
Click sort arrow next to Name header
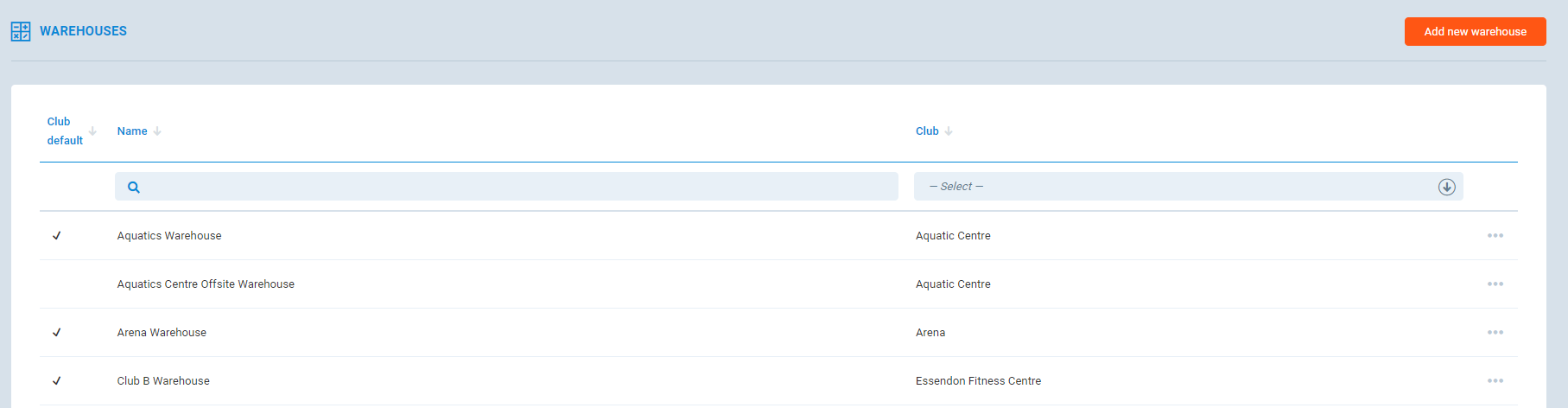tap(157, 131)
